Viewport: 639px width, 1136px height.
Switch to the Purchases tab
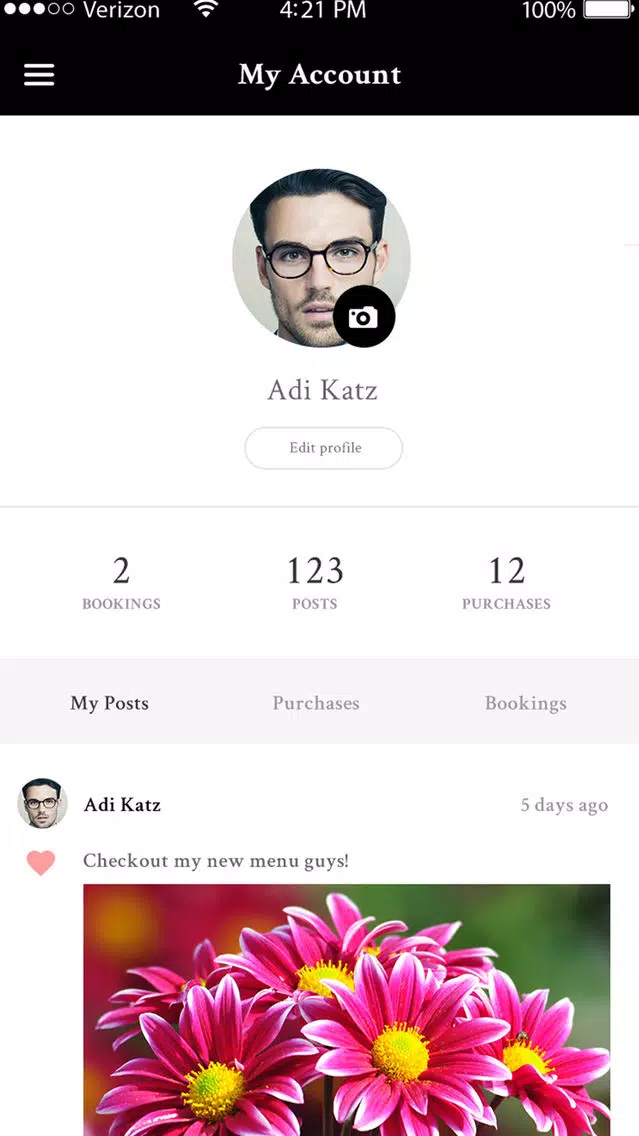(x=316, y=703)
